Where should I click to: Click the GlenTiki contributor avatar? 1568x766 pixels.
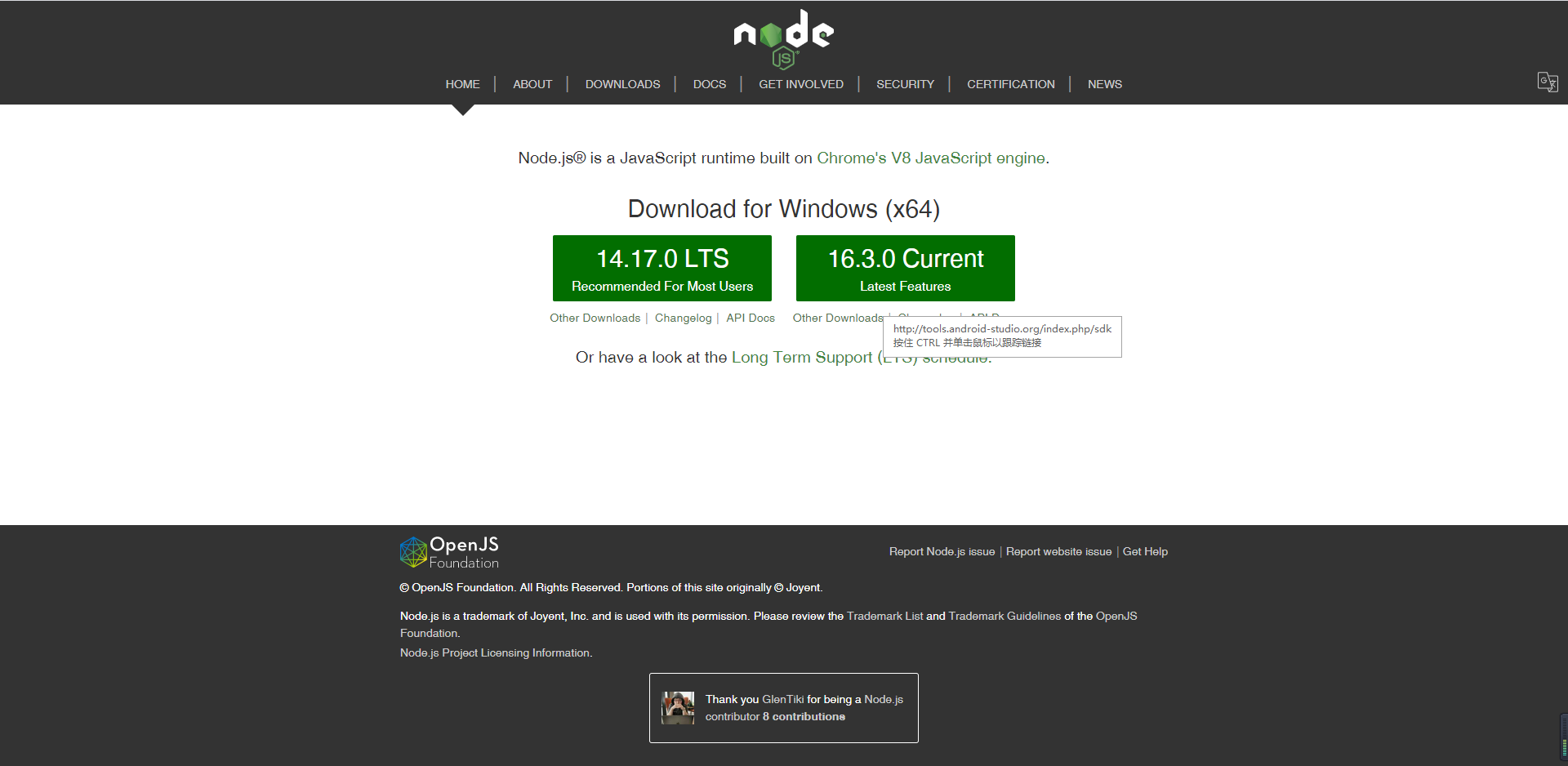[678, 708]
